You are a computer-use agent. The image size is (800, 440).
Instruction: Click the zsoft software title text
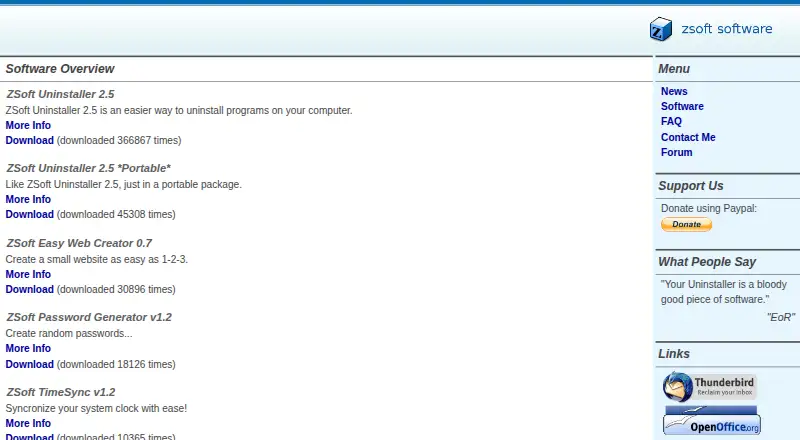coord(727,29)
